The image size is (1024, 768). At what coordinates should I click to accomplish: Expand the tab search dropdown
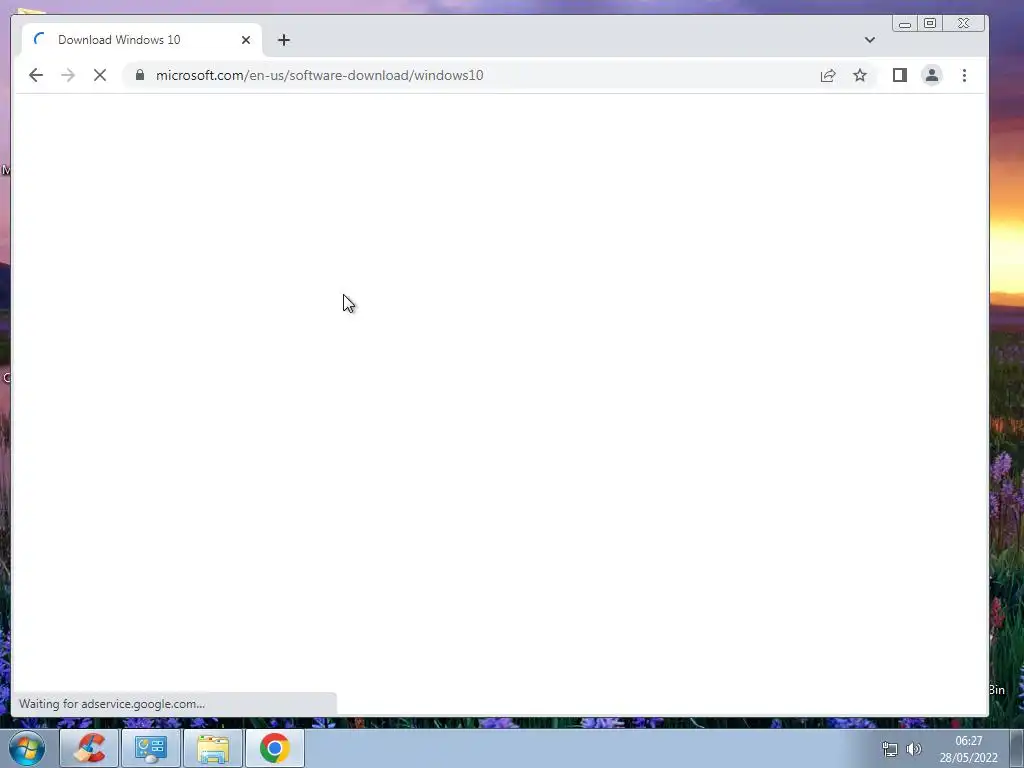870,40
